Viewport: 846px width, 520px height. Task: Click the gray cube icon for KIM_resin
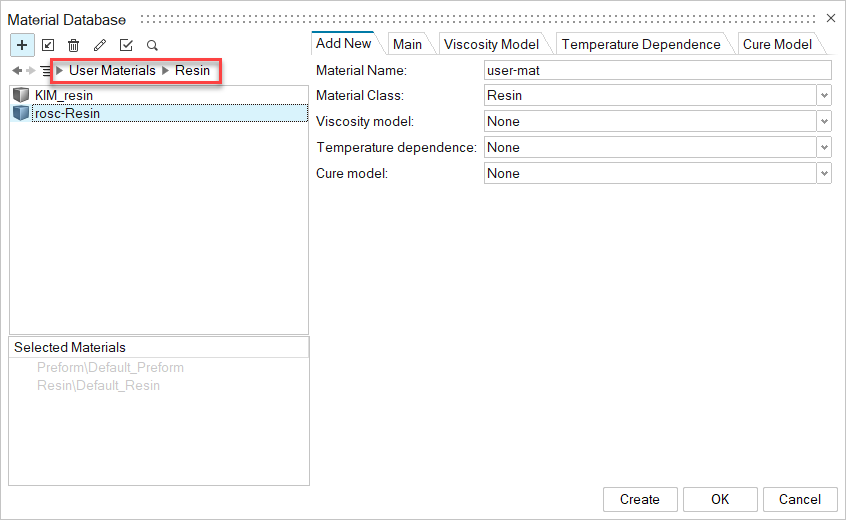[x=21, y=95]
